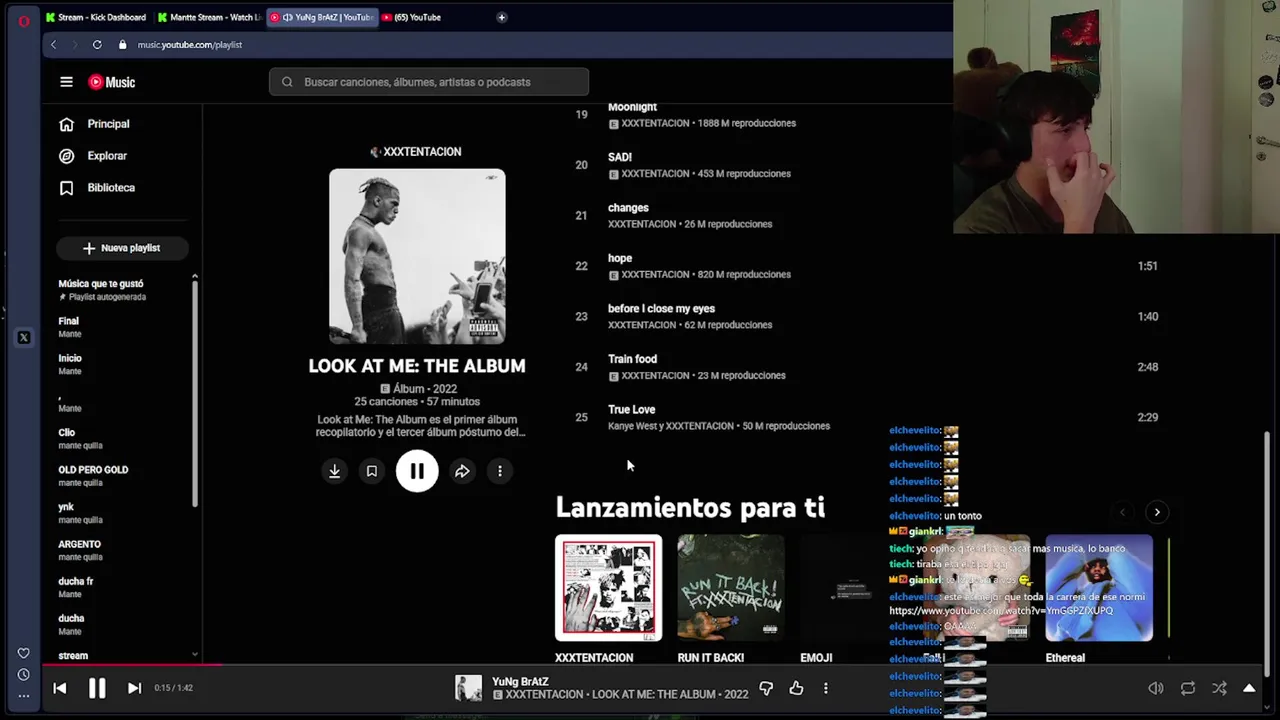Create a playlist with Nueva playlist
The image size is (1280, 720).
pos(122,248)
